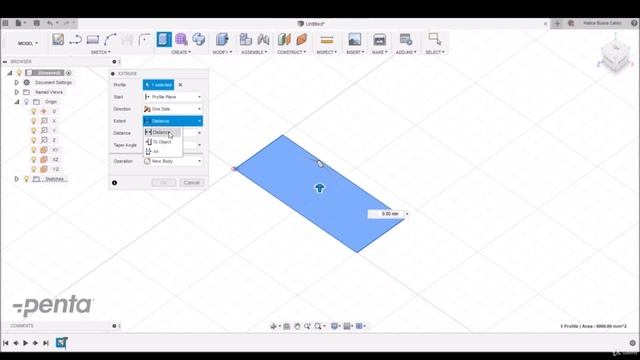Toggle visibility bulb for XZ plane

pos(33,160)
